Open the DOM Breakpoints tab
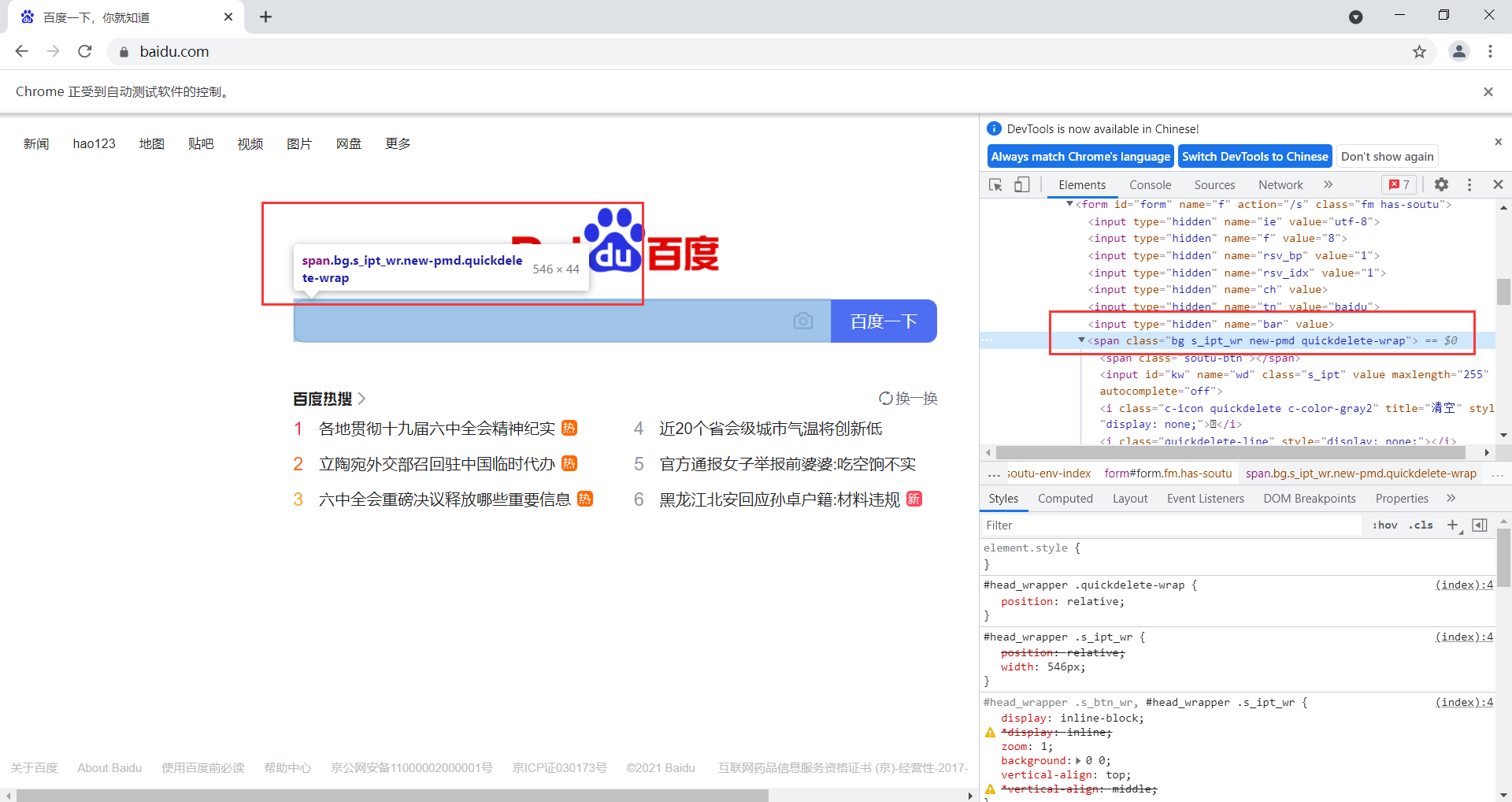This screenshot has height=802, width=1512. point(1310,499)
